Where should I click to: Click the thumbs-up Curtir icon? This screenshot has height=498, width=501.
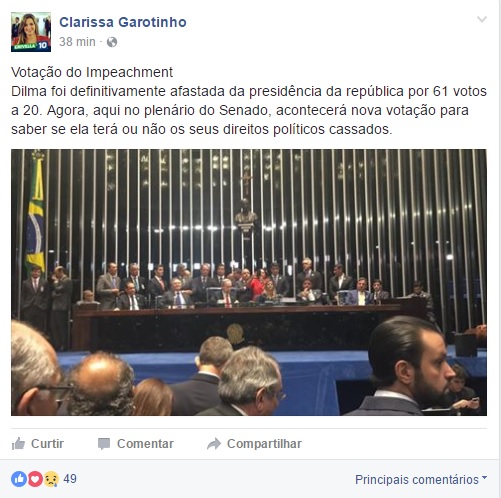pos(18,444)
